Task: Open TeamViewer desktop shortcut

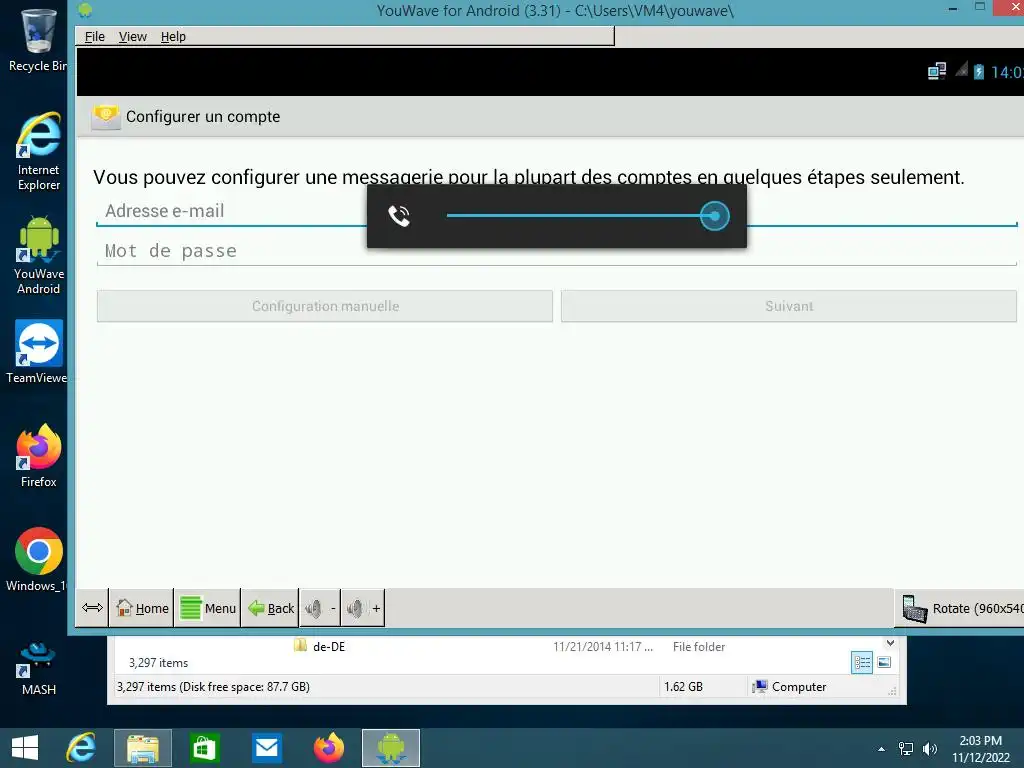Action: [x=38, y=352]
